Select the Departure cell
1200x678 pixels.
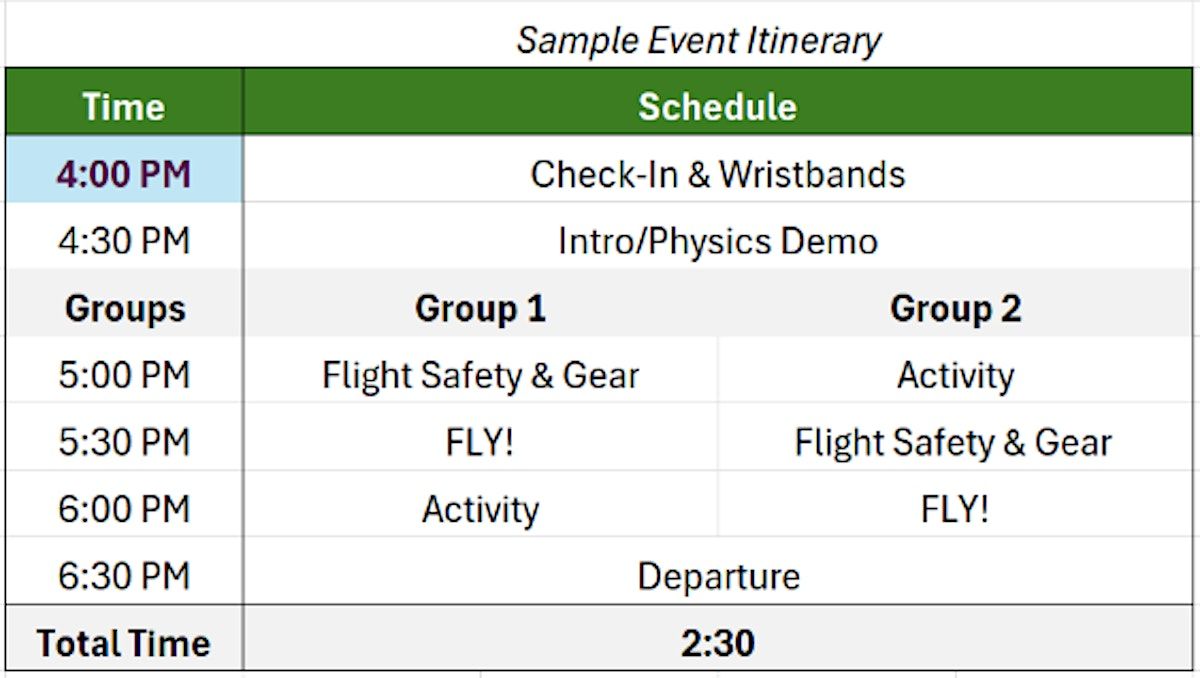point(718,576)
